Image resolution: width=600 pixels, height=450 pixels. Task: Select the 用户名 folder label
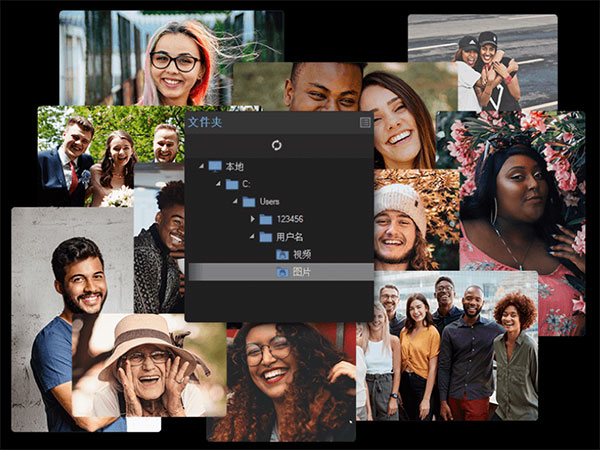pos(290,237)
